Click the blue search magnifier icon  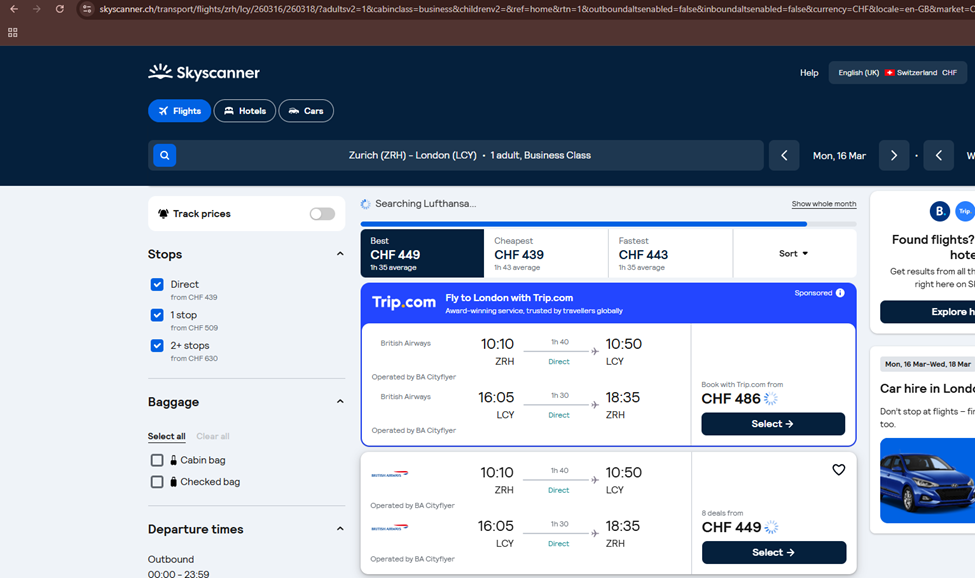click(x=165, y=155)
